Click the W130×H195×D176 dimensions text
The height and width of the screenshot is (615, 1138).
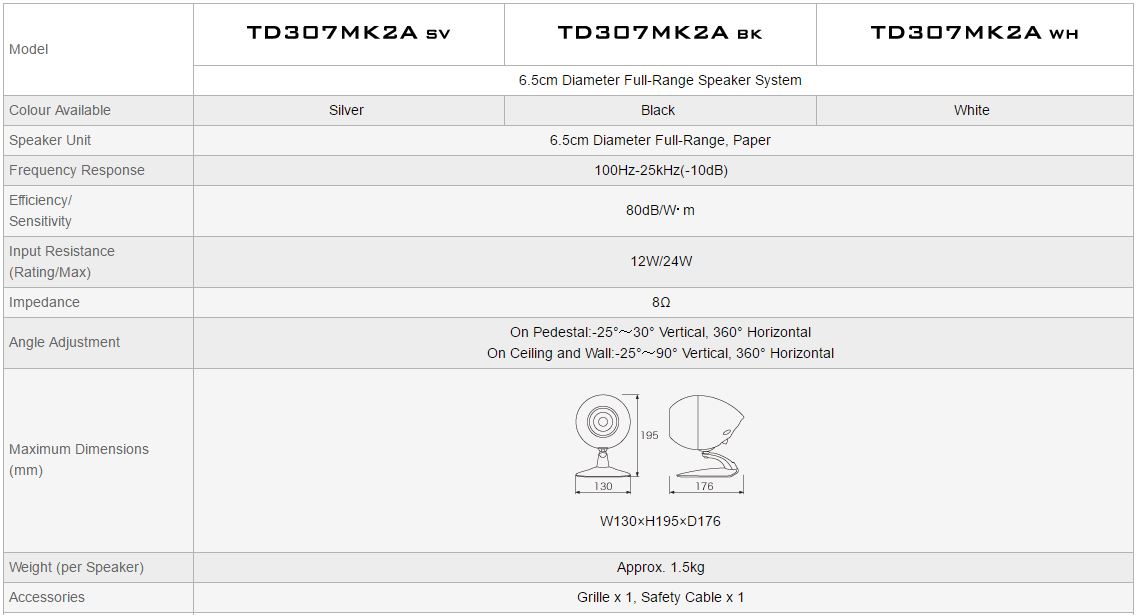[660, 521]
